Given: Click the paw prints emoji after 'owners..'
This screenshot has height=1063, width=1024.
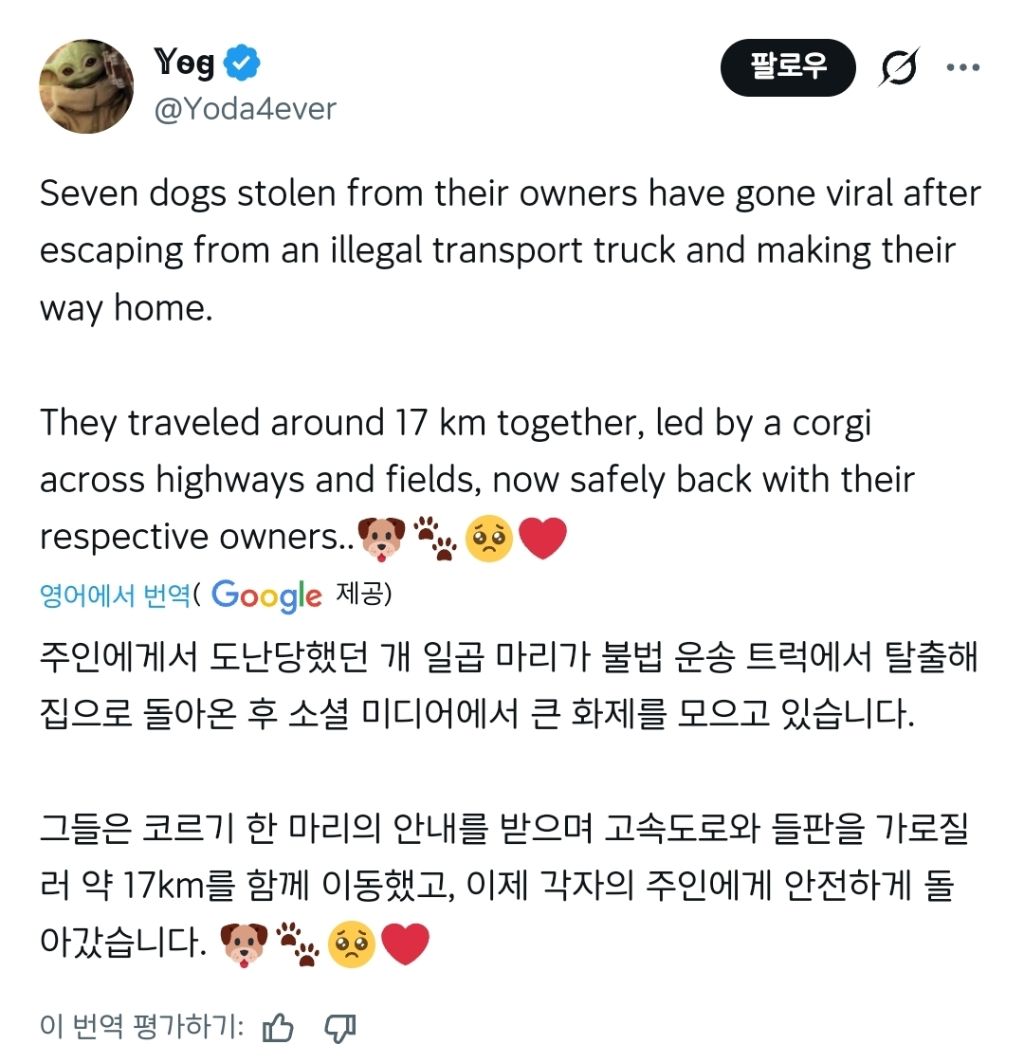Looking at the screenshot, I should coord(435,538).
